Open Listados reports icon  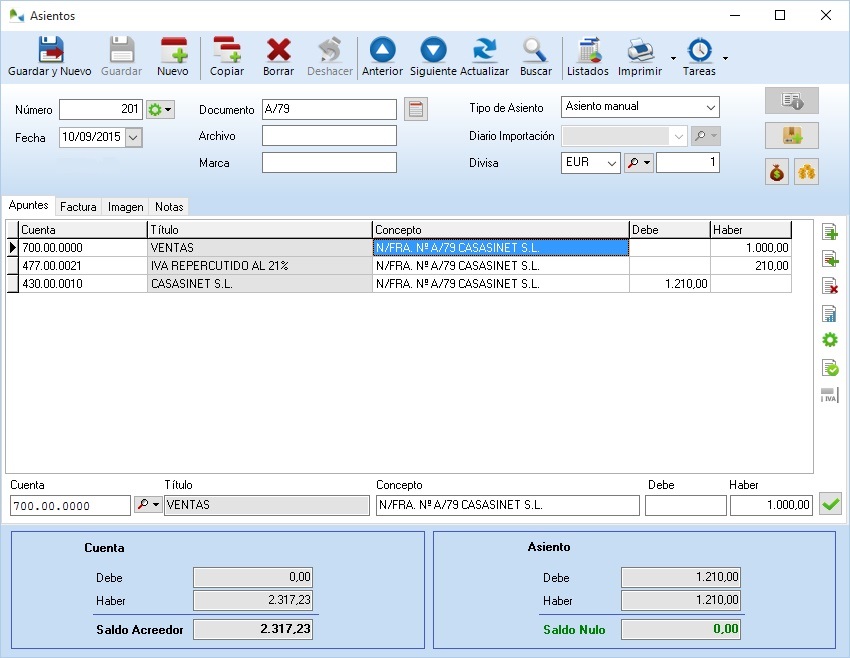click(x=587, y=57)
